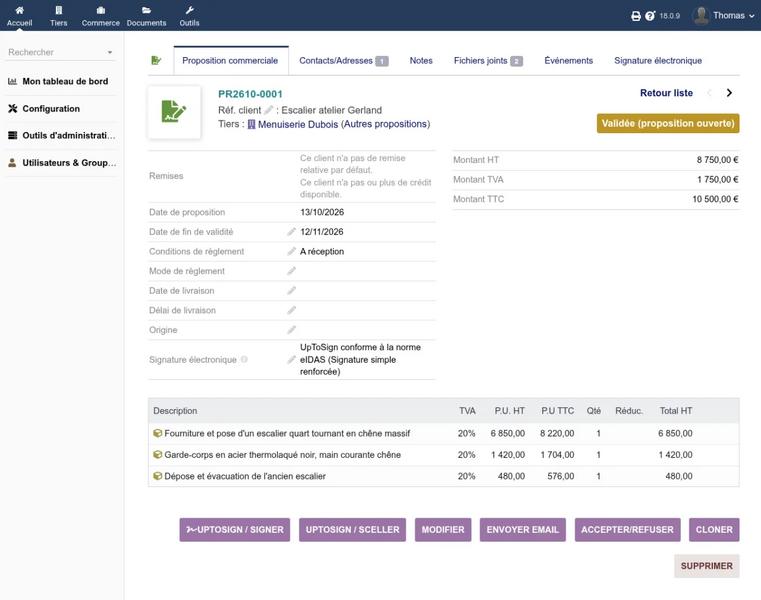This screenshot has width=761, height=600.
Task: Click Thomas user avatar picture
Action: coord(701,16)
